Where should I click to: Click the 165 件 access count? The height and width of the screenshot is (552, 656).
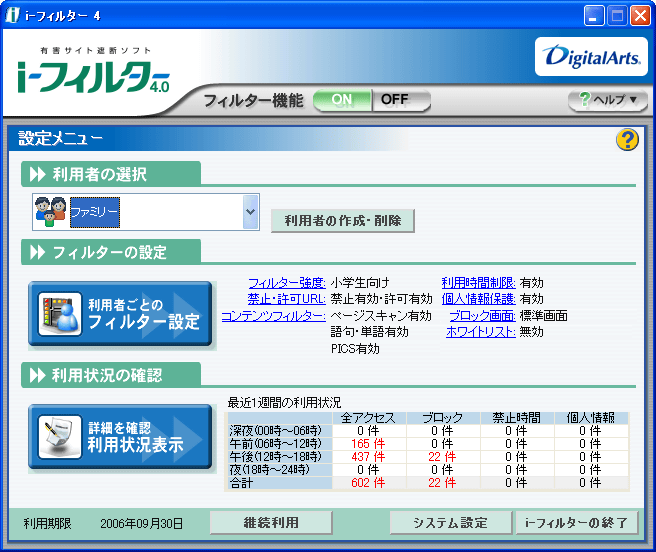pos(368,444)
